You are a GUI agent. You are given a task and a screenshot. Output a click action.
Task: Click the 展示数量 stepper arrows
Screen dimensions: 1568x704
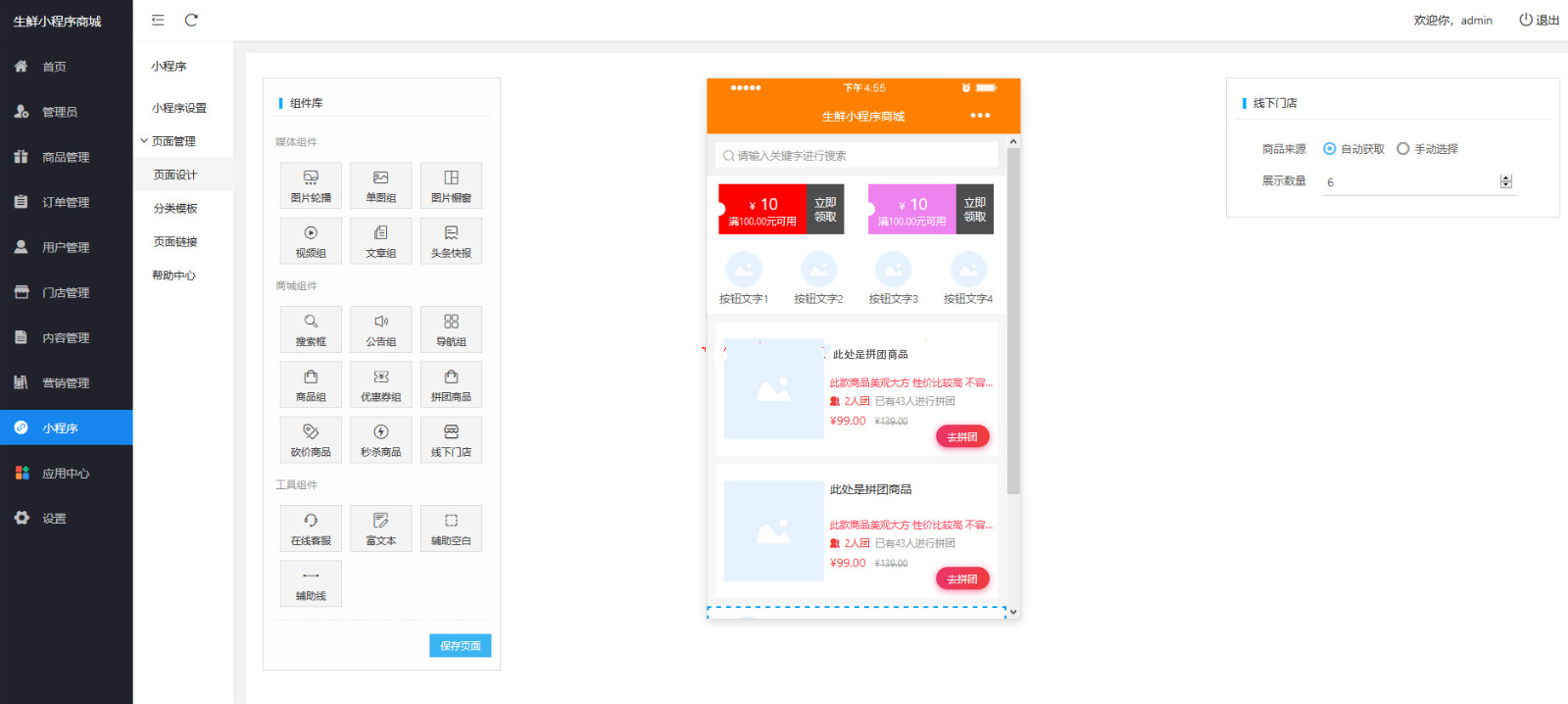(x=1506, y=181)
